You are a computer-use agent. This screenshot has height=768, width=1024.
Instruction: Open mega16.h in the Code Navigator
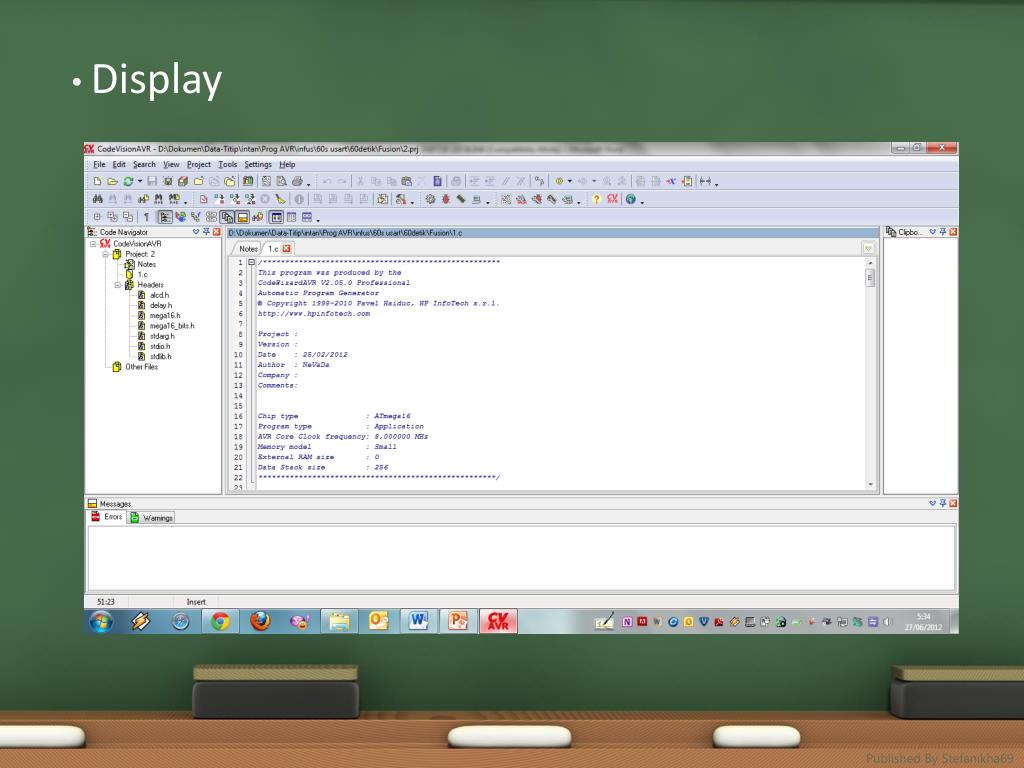[165, 315]
